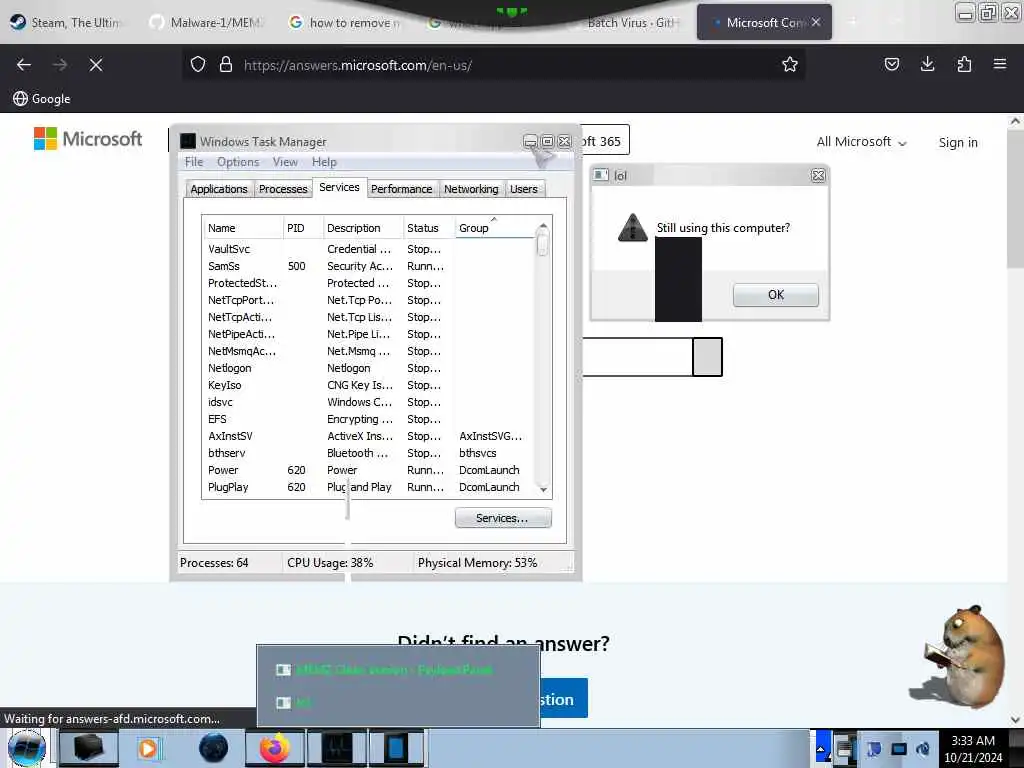
Task: Sort services by Status column header
Action: pos(428,228)
